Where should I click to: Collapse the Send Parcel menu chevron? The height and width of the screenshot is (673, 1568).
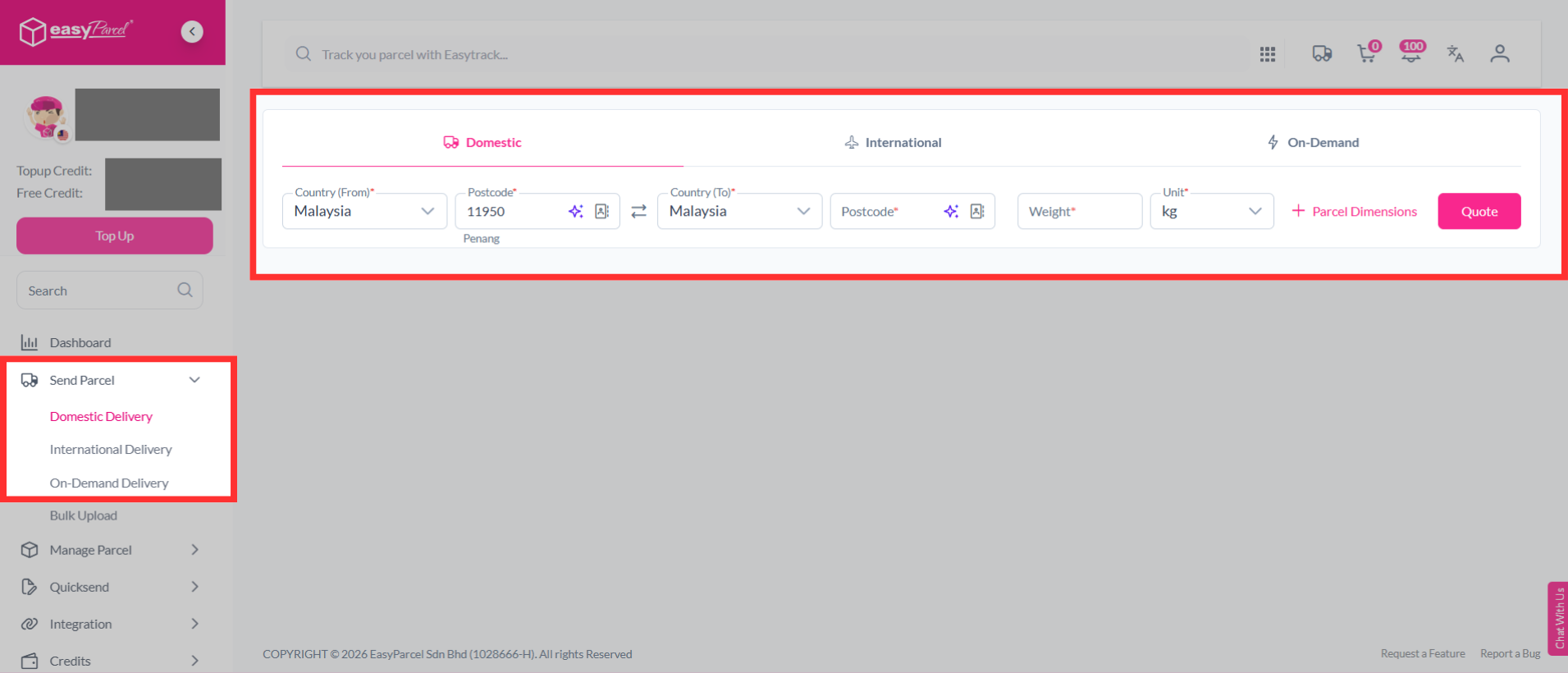coord(194,380)
